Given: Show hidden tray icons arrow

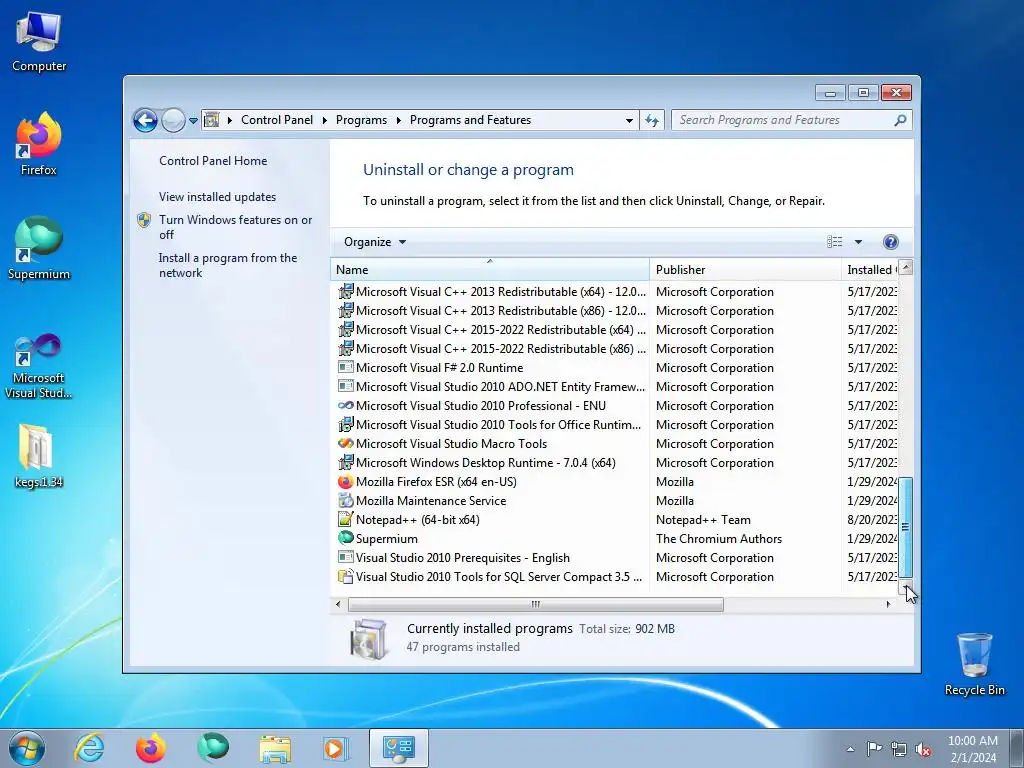Looking at the screenshot, I should [x=850, y=749].
